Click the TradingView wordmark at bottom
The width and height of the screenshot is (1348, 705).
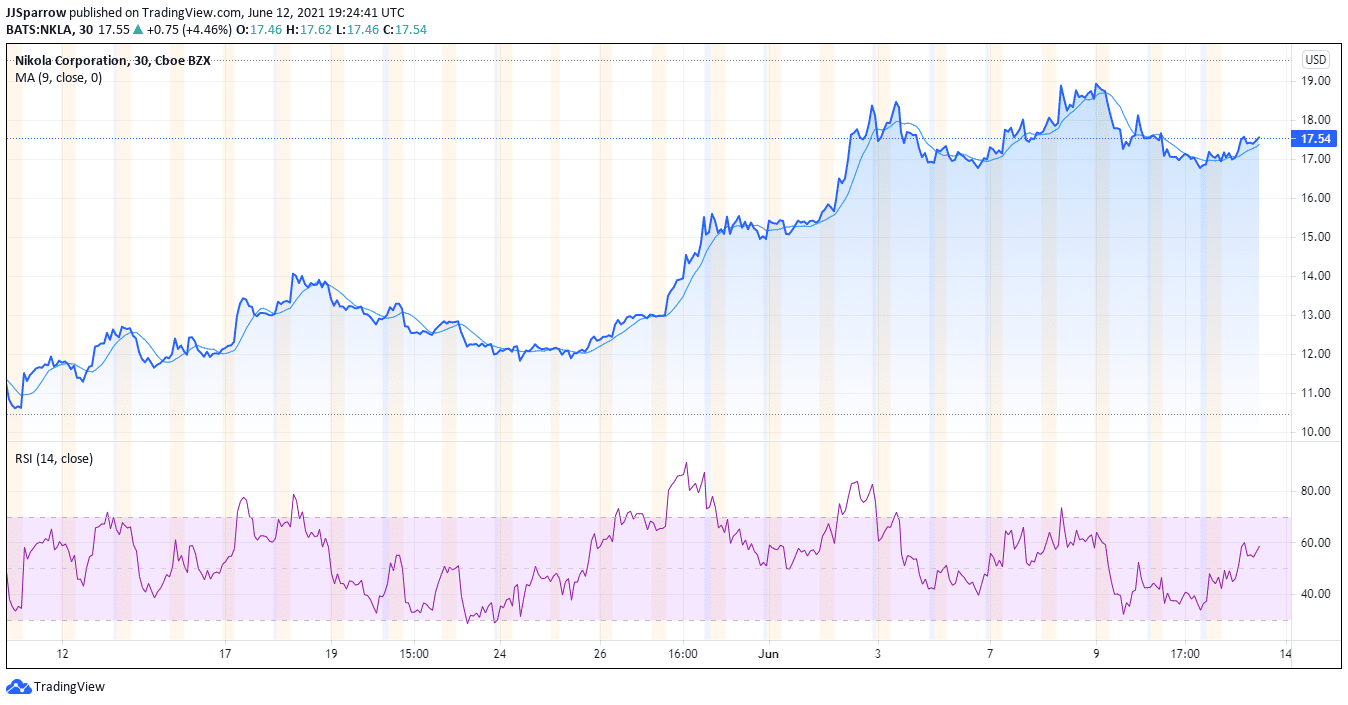click(x=69, y=687)
